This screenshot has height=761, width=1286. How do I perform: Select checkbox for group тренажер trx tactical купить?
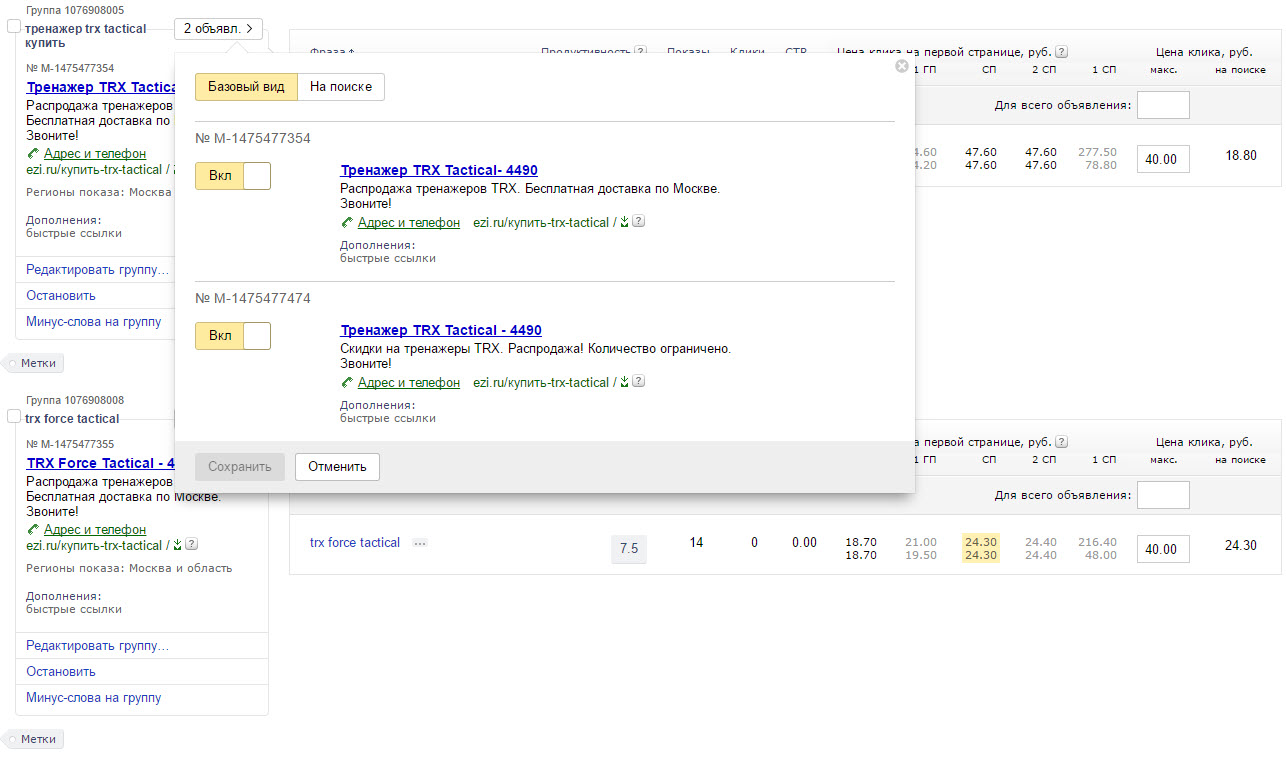coord(14,26)
